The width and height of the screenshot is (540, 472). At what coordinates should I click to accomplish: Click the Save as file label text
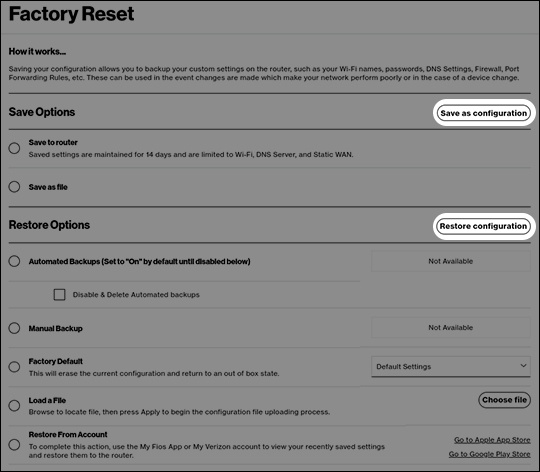point(48,187)
